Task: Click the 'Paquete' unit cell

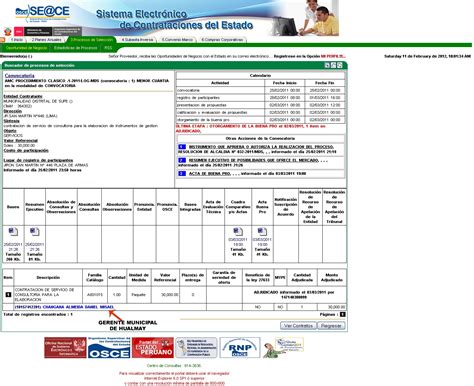Action: pos(138,295)
